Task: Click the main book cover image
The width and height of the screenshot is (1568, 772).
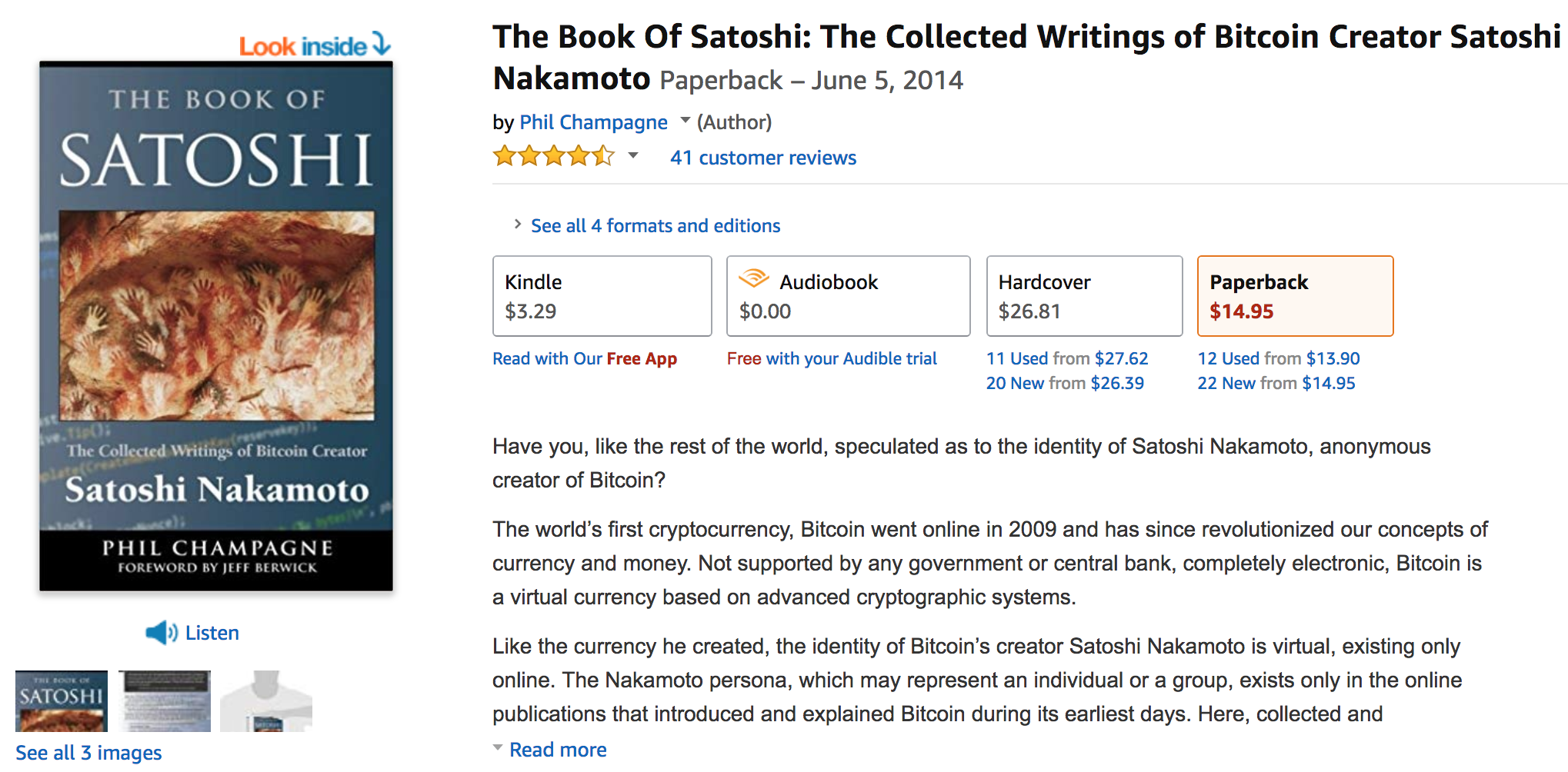Action: [216, 326]
